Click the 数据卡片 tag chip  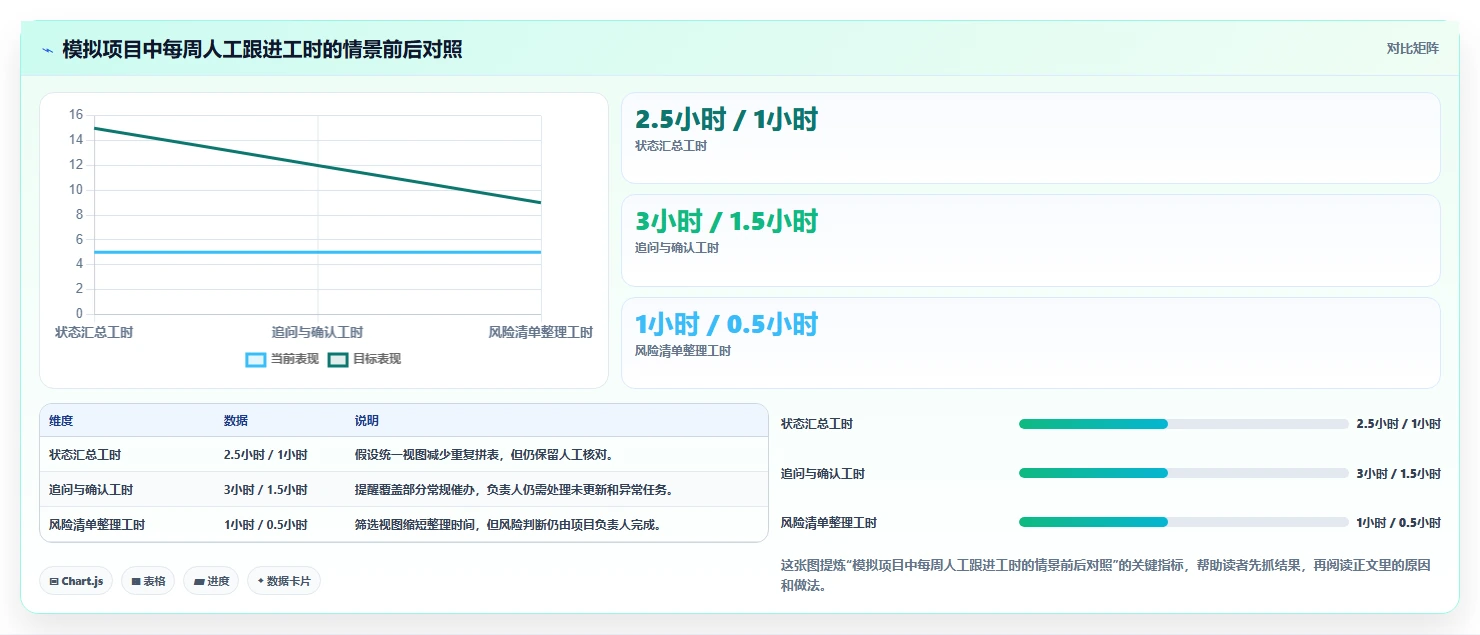click(284, 581)
